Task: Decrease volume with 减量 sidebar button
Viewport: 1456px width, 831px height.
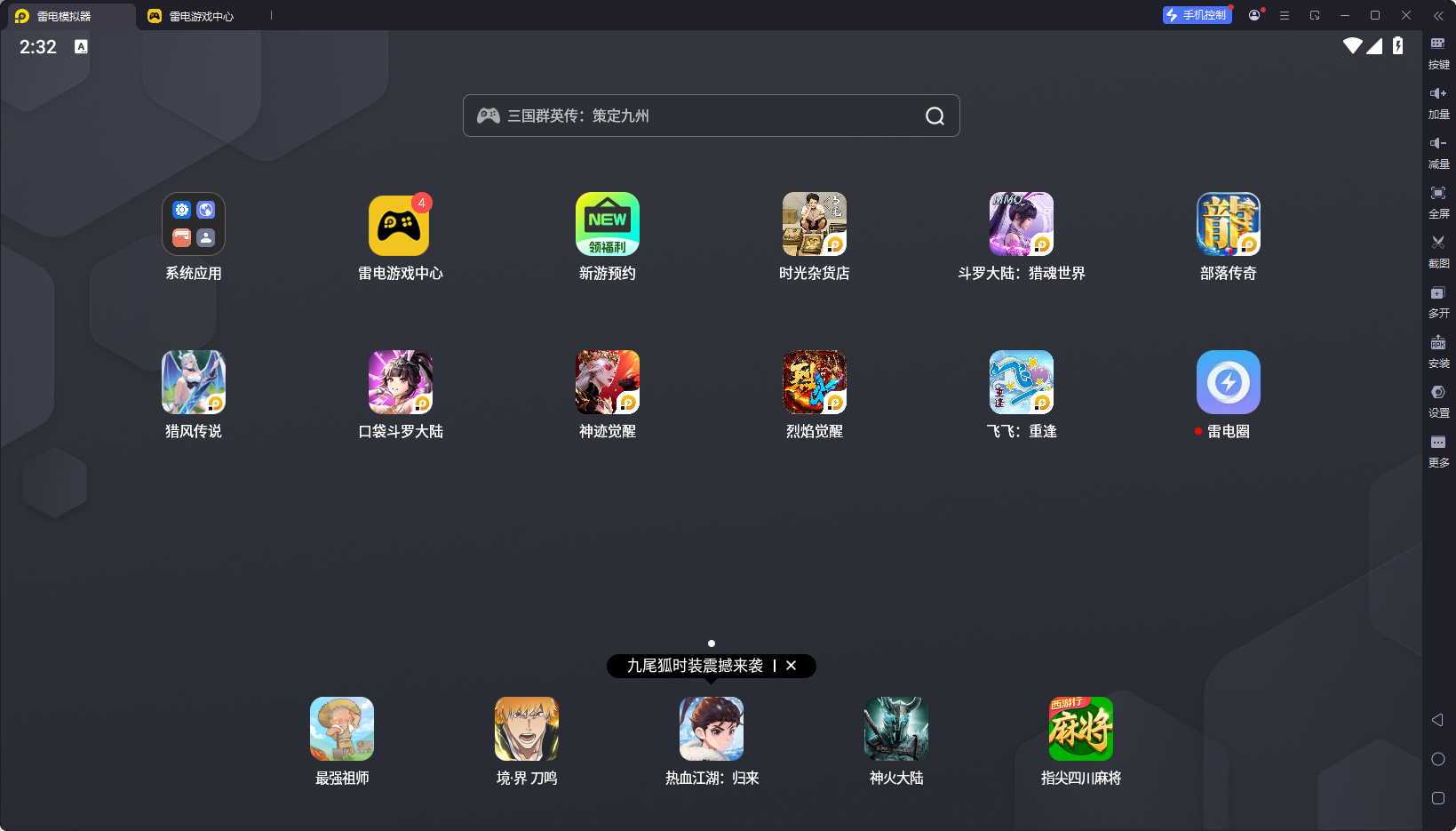Action: point(1438,152)
